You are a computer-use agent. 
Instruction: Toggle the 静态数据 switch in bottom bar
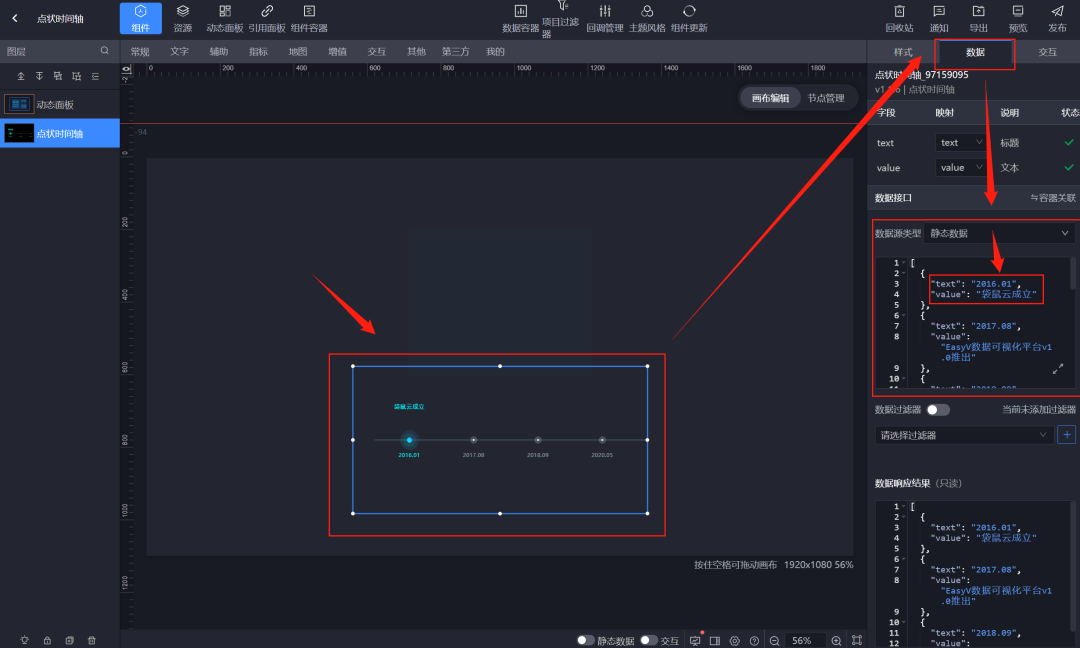(585, 640)
